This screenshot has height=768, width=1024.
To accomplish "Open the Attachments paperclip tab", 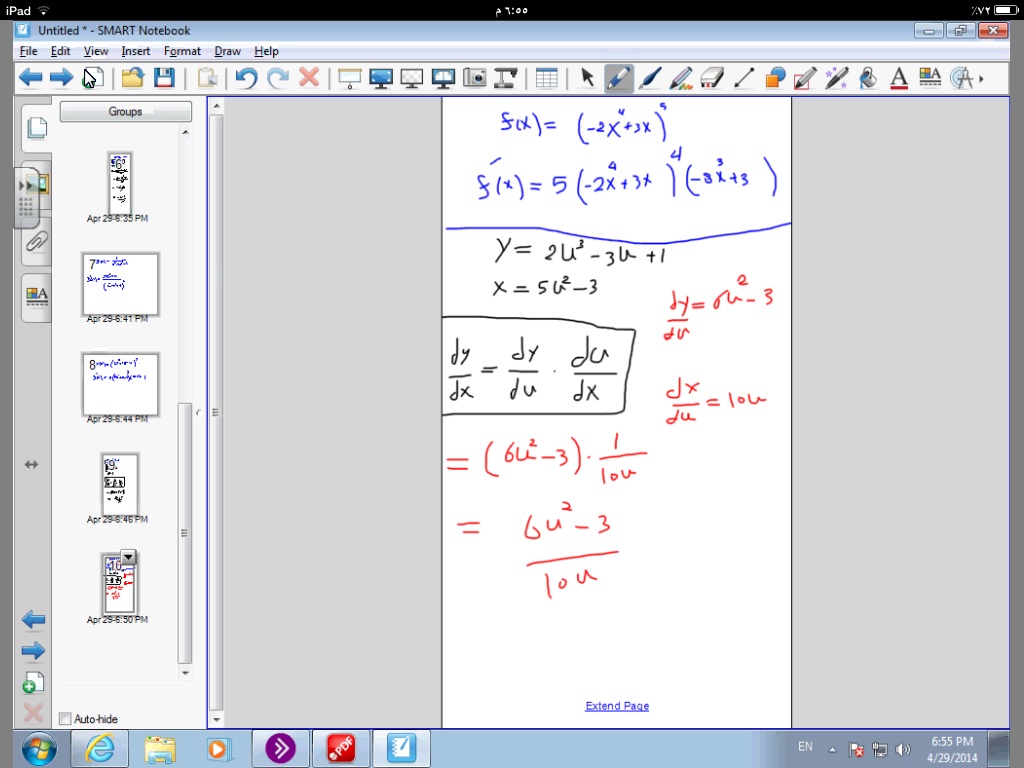I will (36, 241).
